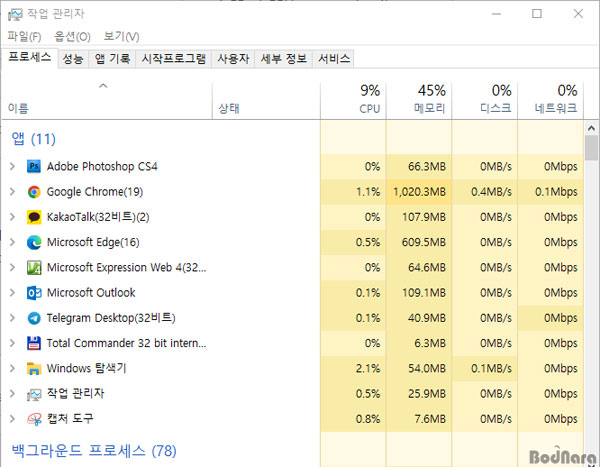The width and height of the screenshot is (600, 467).
Task: Sort by the 디스크 column header
Action: coord(485,100)
